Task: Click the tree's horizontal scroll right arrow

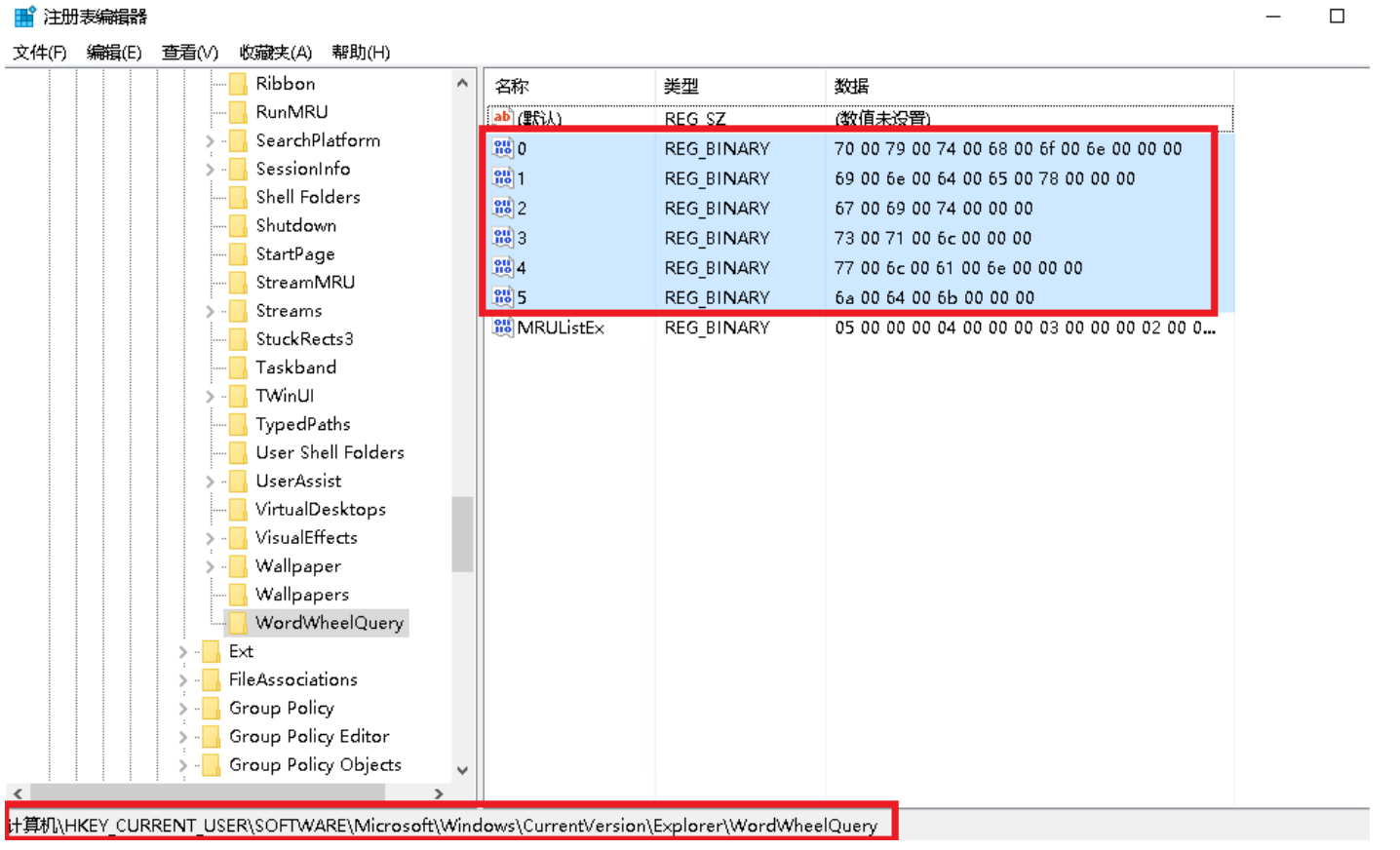Action: pyautogui.click(x=439, y=793)
